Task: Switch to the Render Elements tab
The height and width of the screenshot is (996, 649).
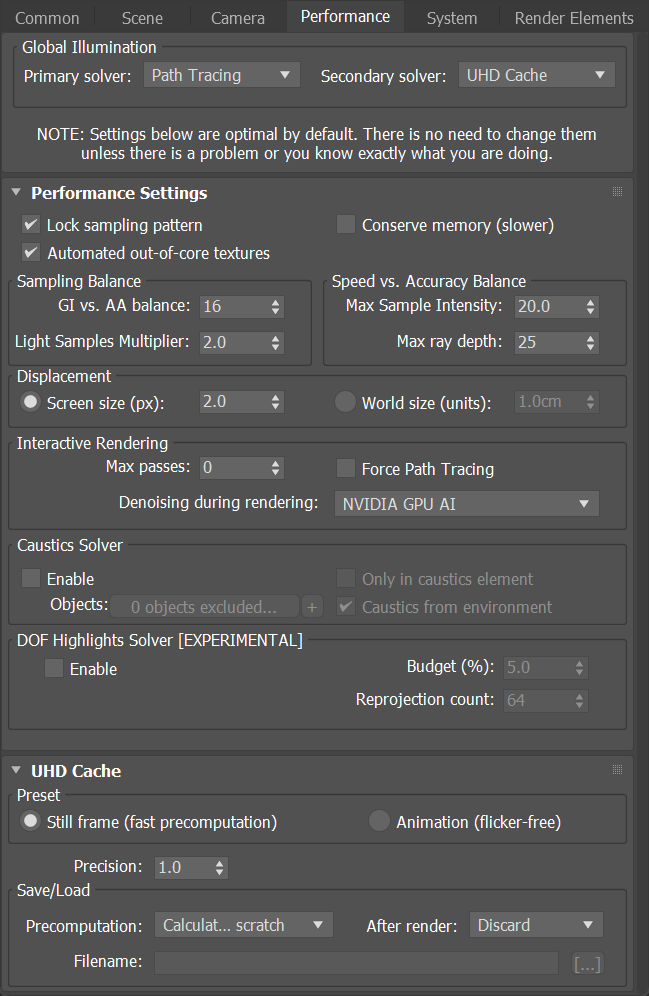Action: (x=574, y=18)
